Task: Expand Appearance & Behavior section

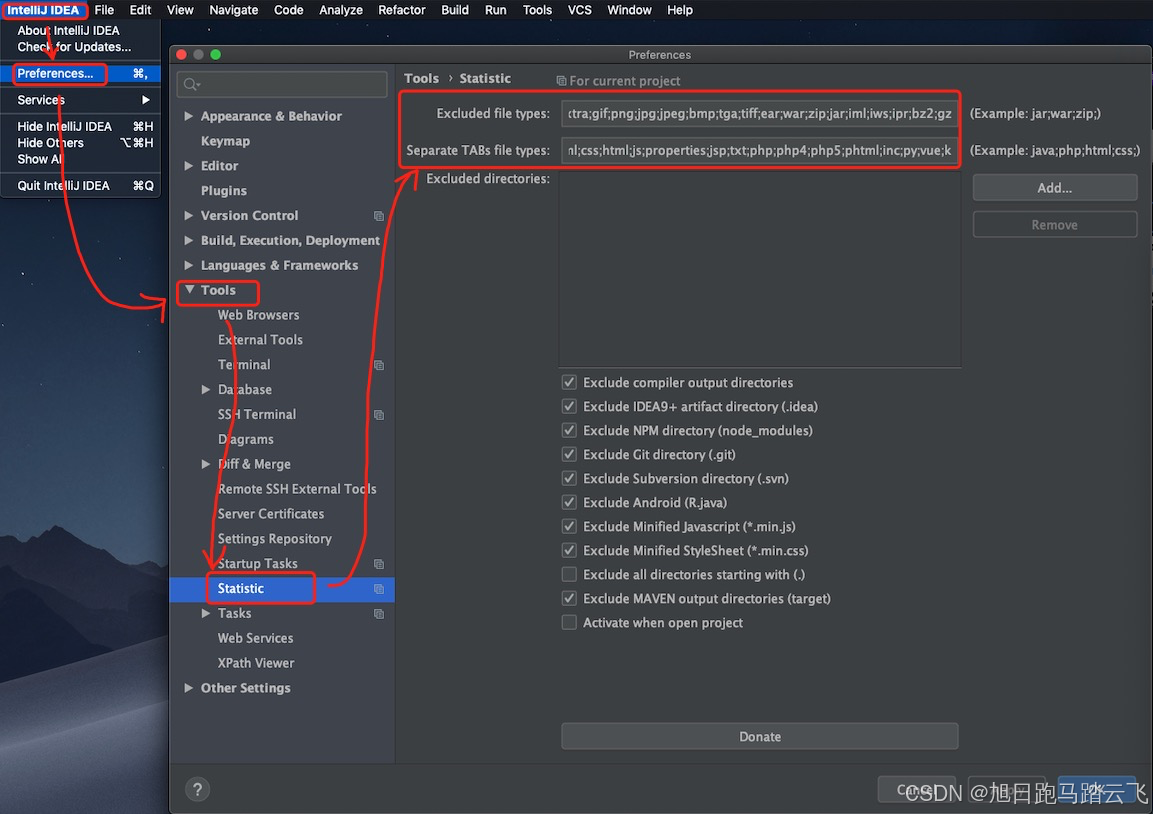Action: pos(188,116)
